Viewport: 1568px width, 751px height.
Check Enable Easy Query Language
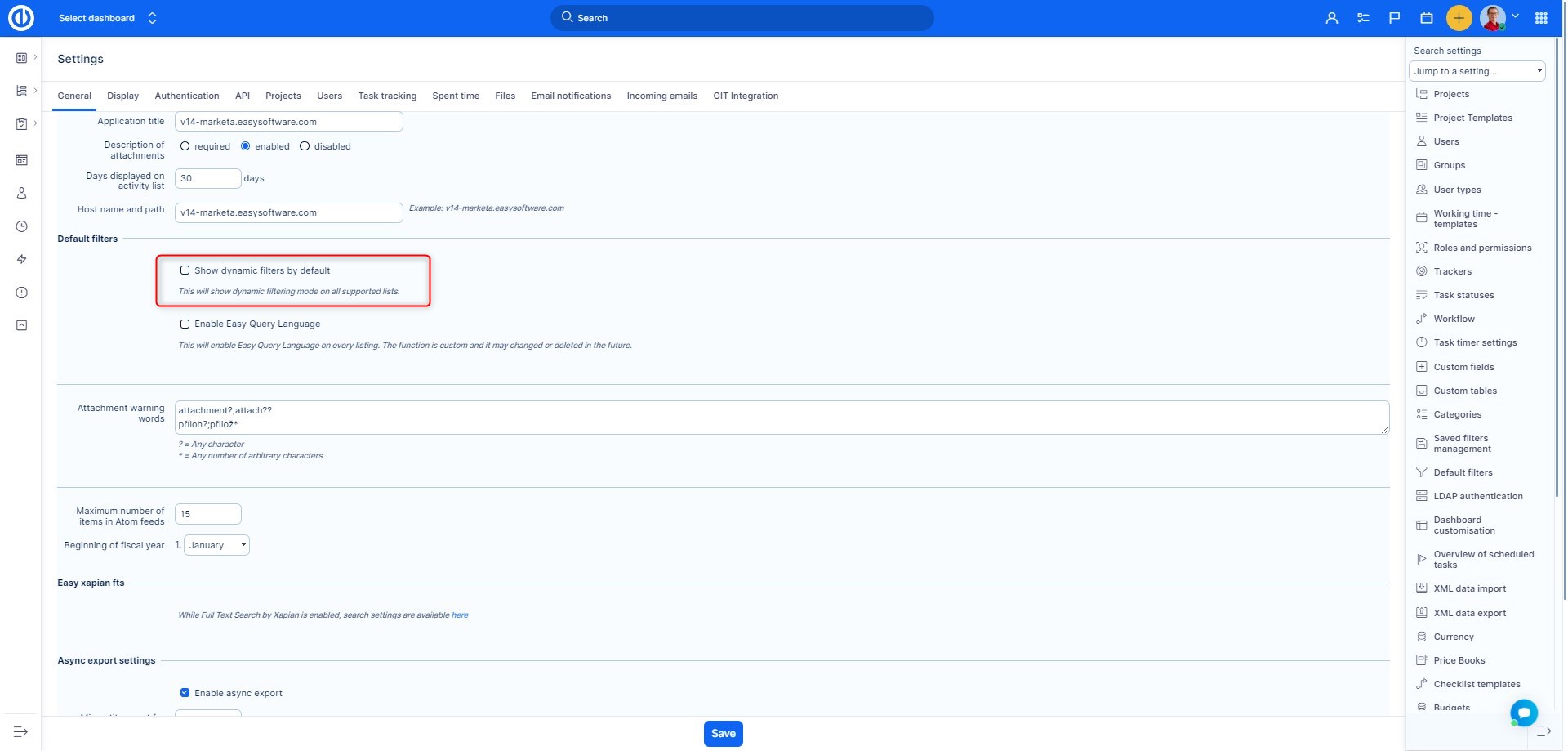click(185, 324)
